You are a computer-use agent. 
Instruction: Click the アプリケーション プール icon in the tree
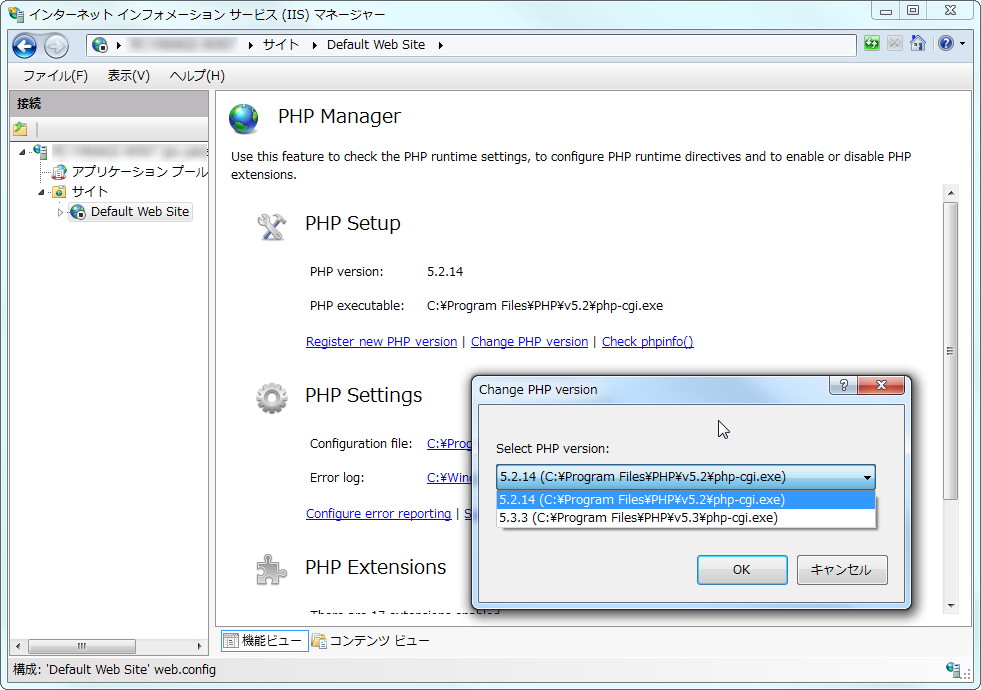coord(58,172)
